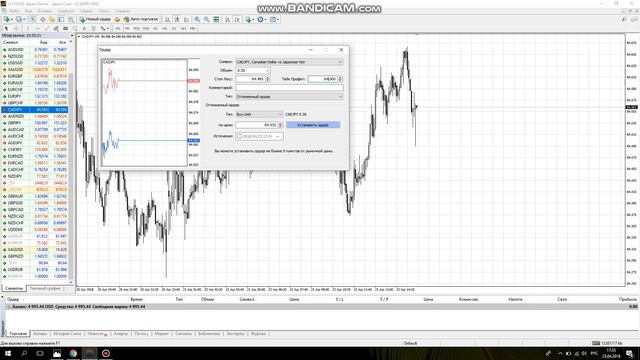Image resolution: width=640 pixels, height=360 pixels.
Task: Toggle the Data Window toolbar icon
Action: [x=43, y=19]
